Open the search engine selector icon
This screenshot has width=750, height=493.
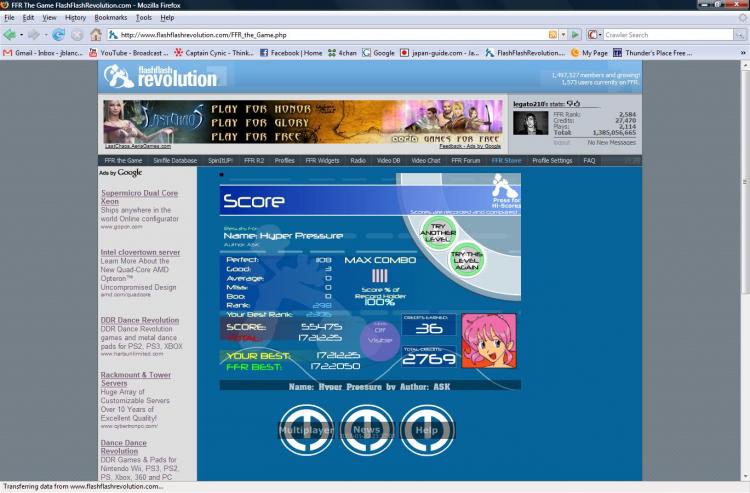pos(594,35)
